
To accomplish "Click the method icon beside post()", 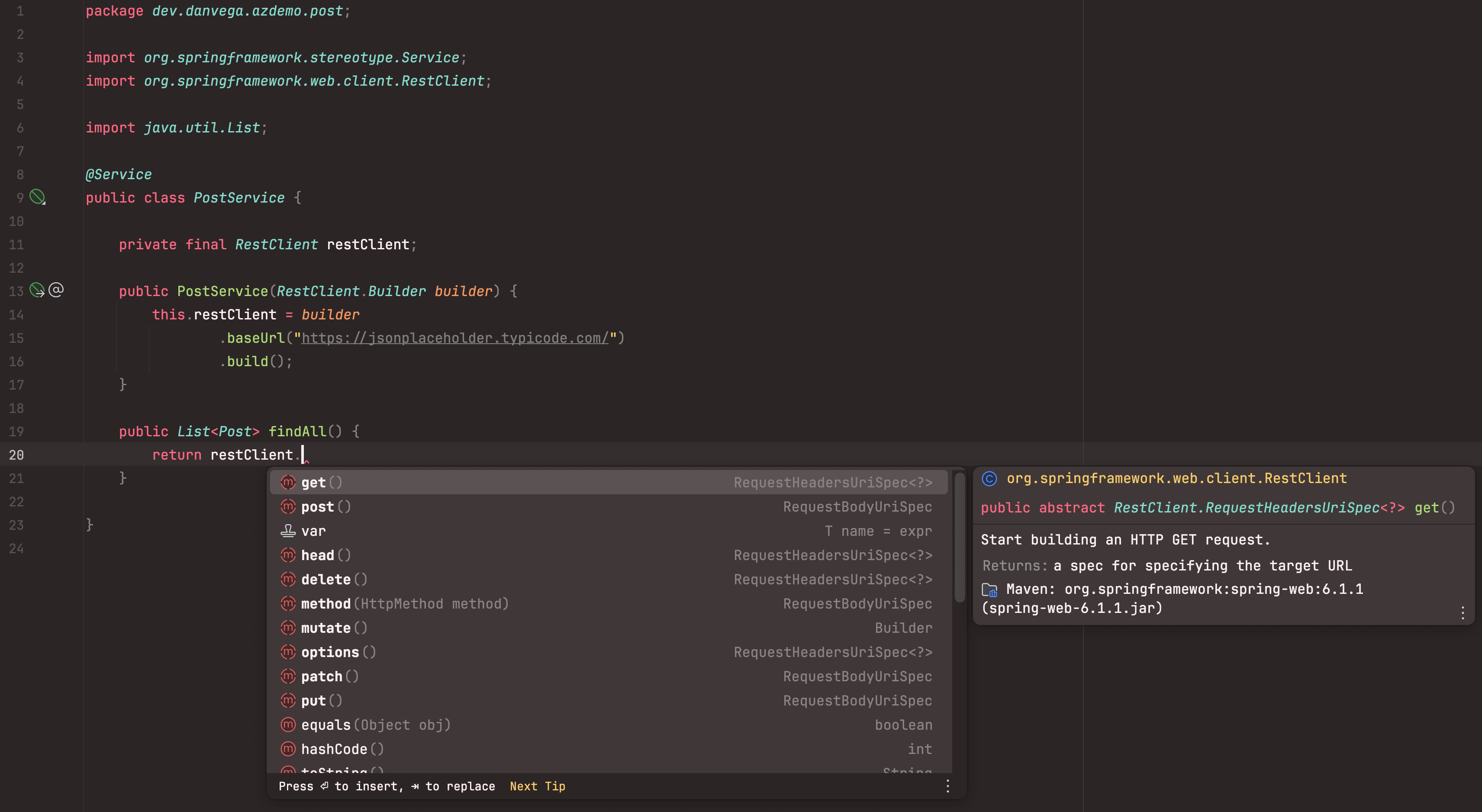I will coord(288,506).
